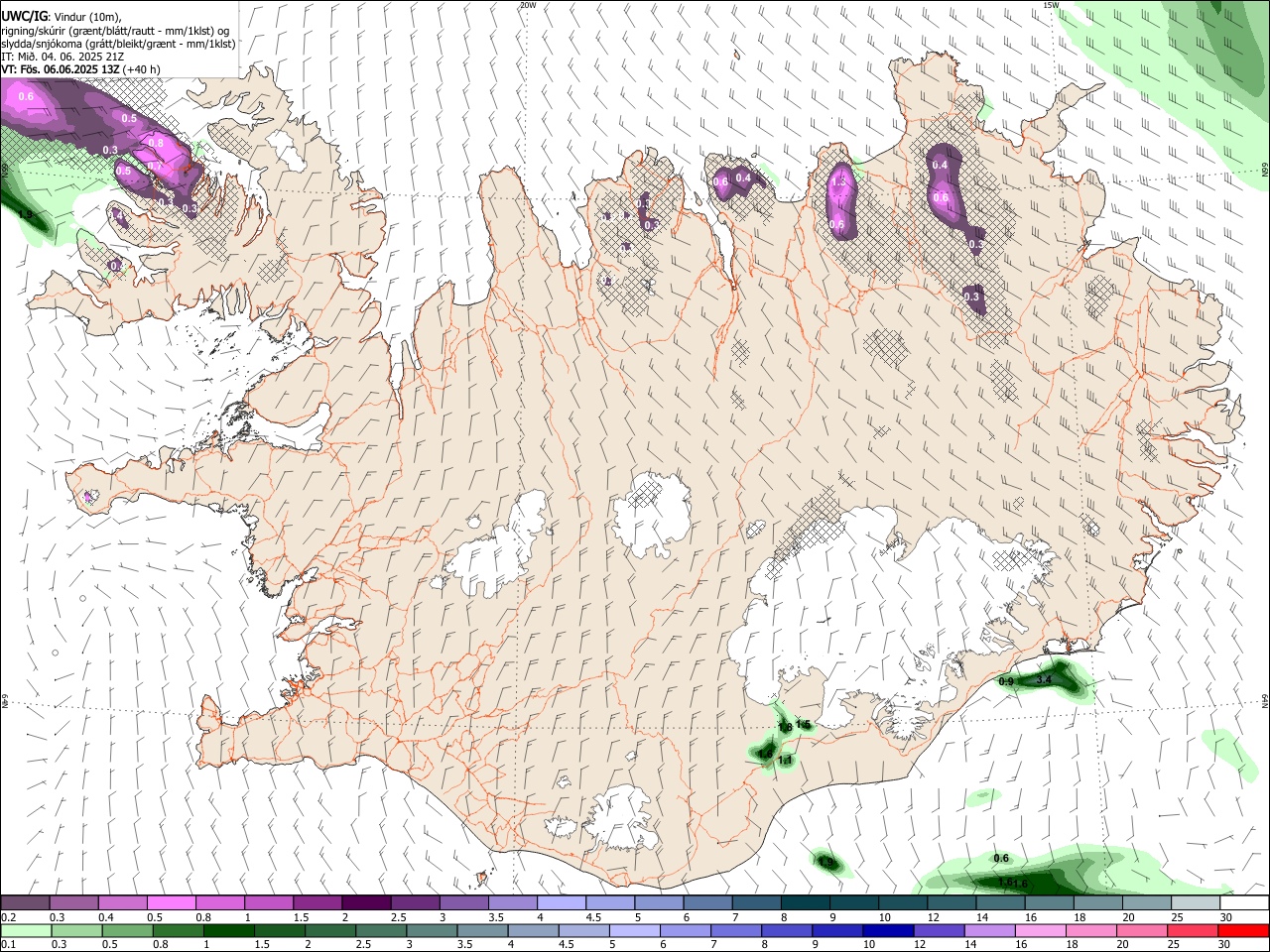Click the '0.2' label under the top legend row

tap(8, 917)
